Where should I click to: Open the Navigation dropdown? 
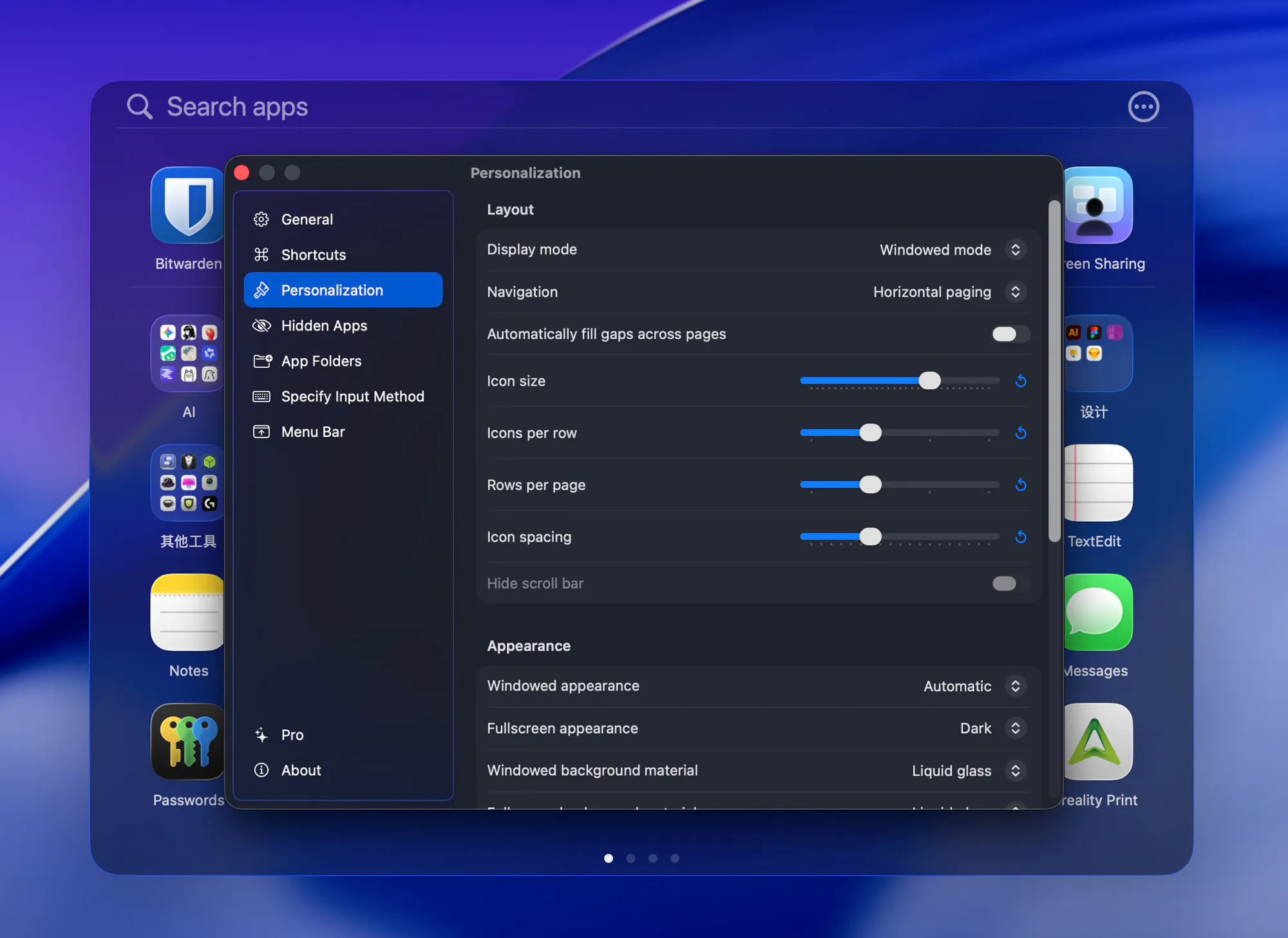[x=1015, y=292]
